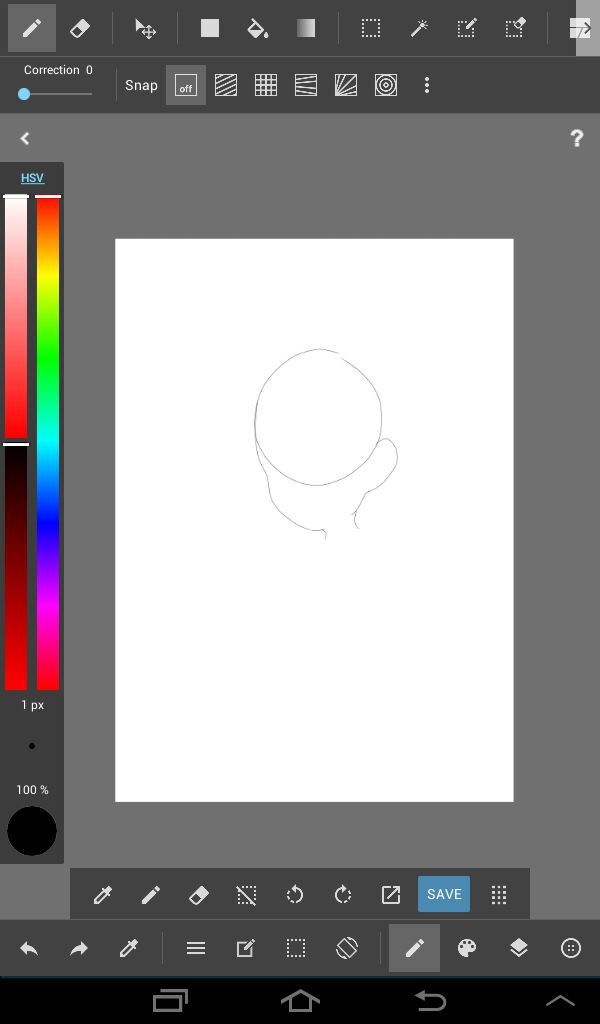Enable parallel lines snap guide
This screenshot has width=600, height=1024.
point(226,85)
